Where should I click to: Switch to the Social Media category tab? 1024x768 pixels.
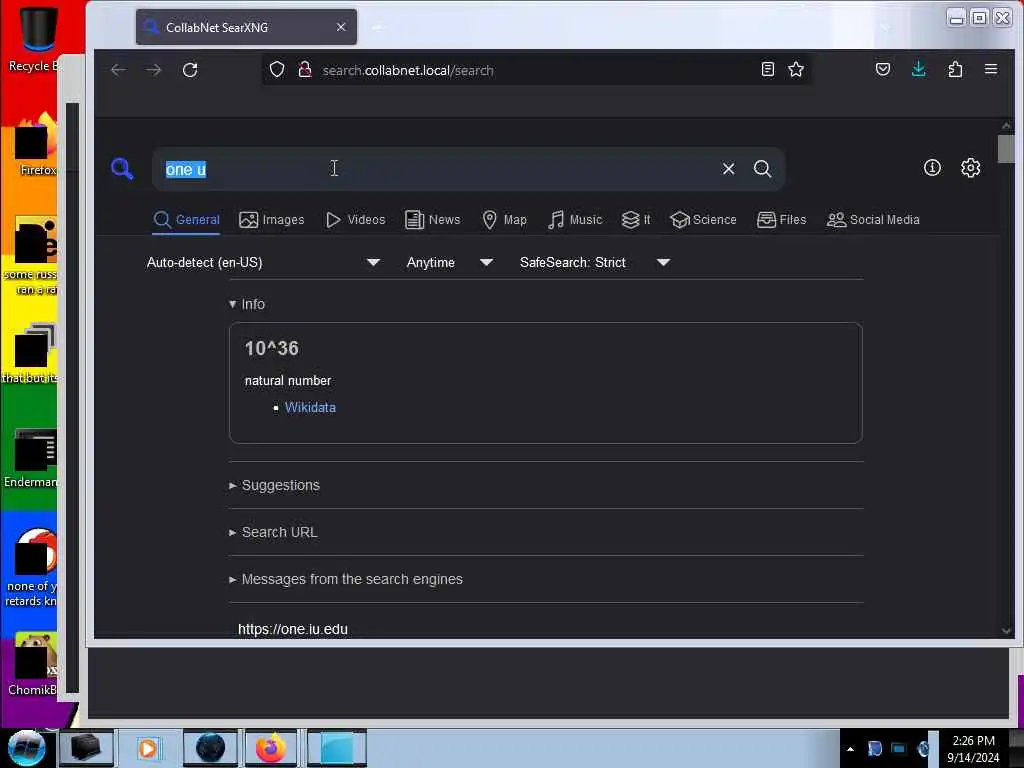(873, 220)
